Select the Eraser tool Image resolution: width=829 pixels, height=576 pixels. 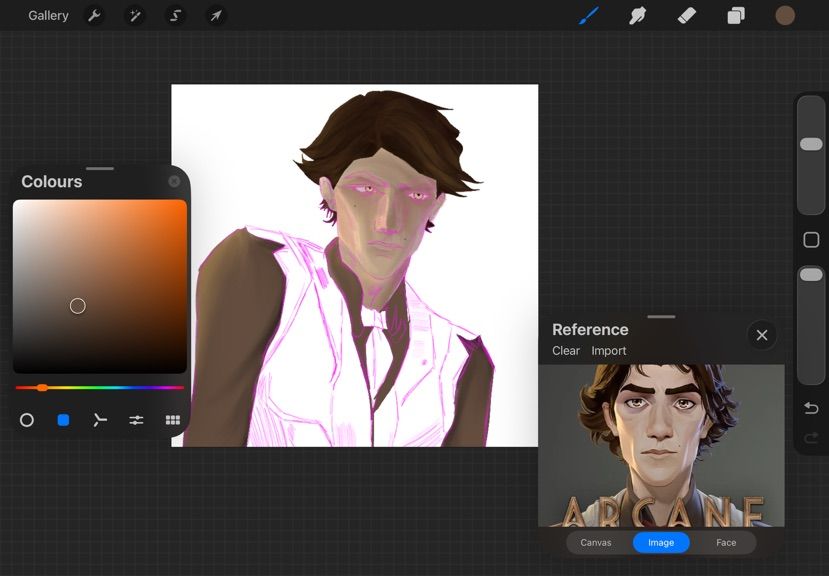point(687,16)
